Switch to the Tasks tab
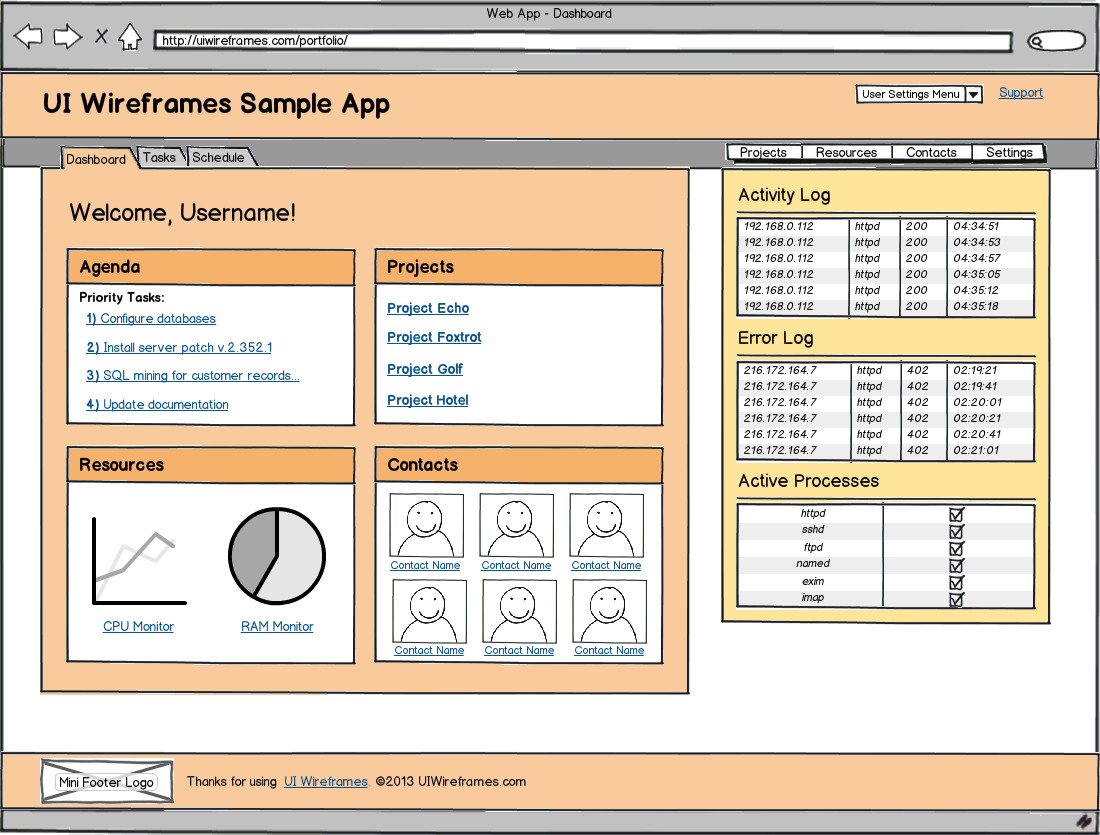This screenshot has width=1100, height=835. pos(160,157)
